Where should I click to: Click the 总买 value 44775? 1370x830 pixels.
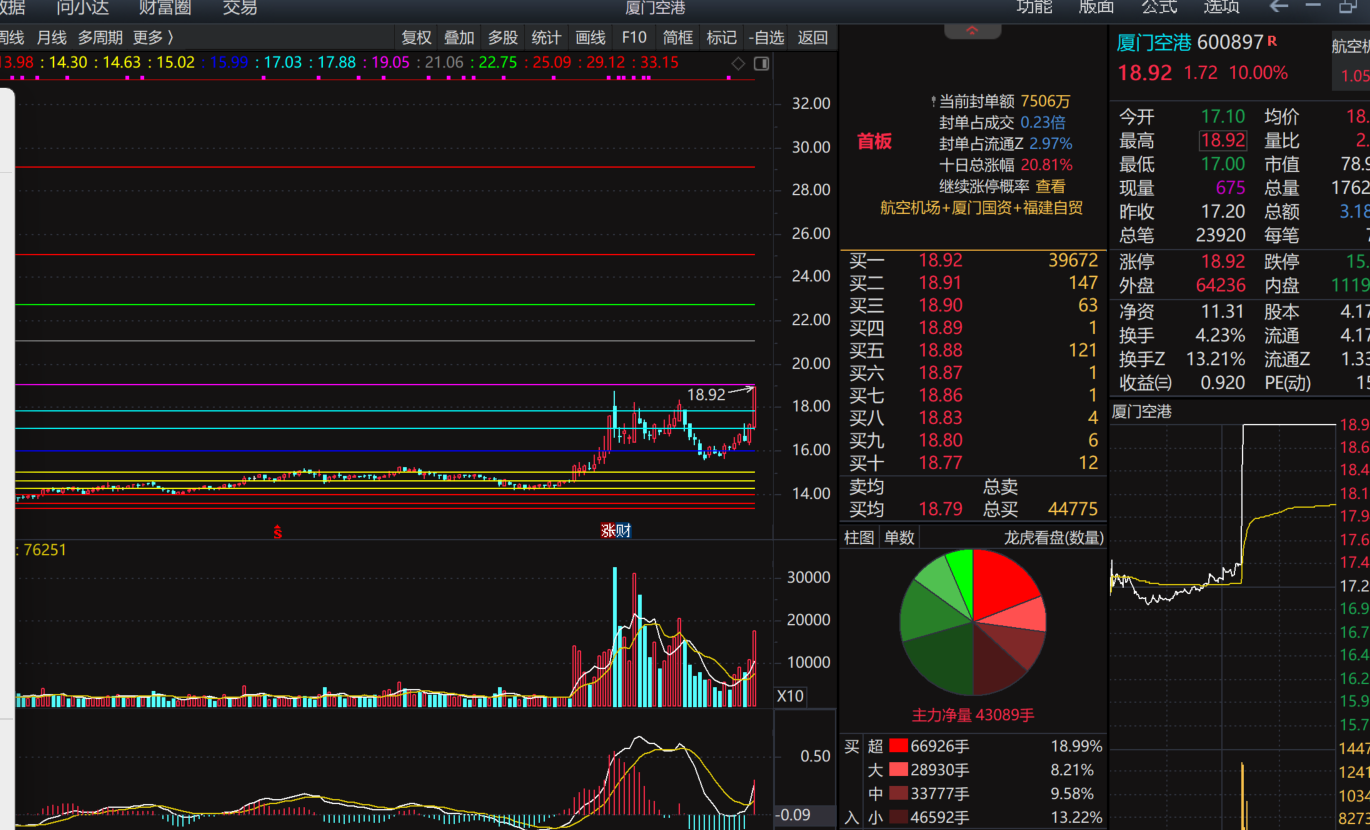pos(1072,509)
